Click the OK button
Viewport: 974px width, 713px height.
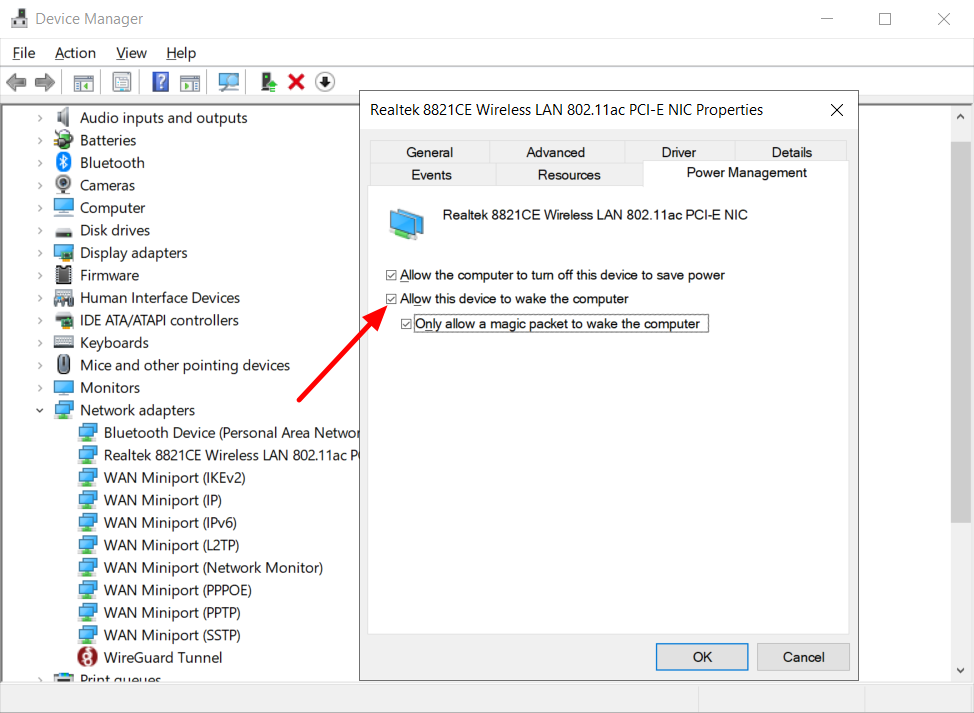click(x=702, y=657)
